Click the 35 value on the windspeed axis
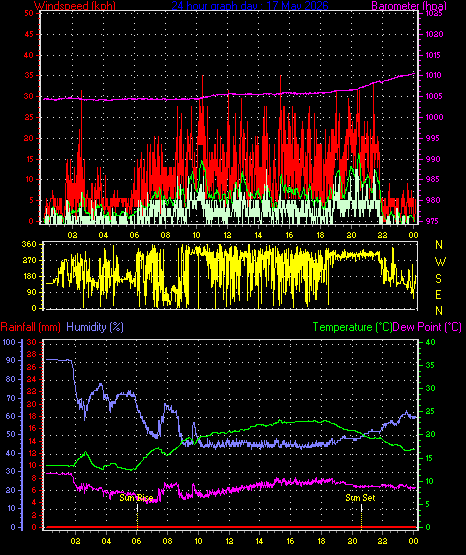 29,75
